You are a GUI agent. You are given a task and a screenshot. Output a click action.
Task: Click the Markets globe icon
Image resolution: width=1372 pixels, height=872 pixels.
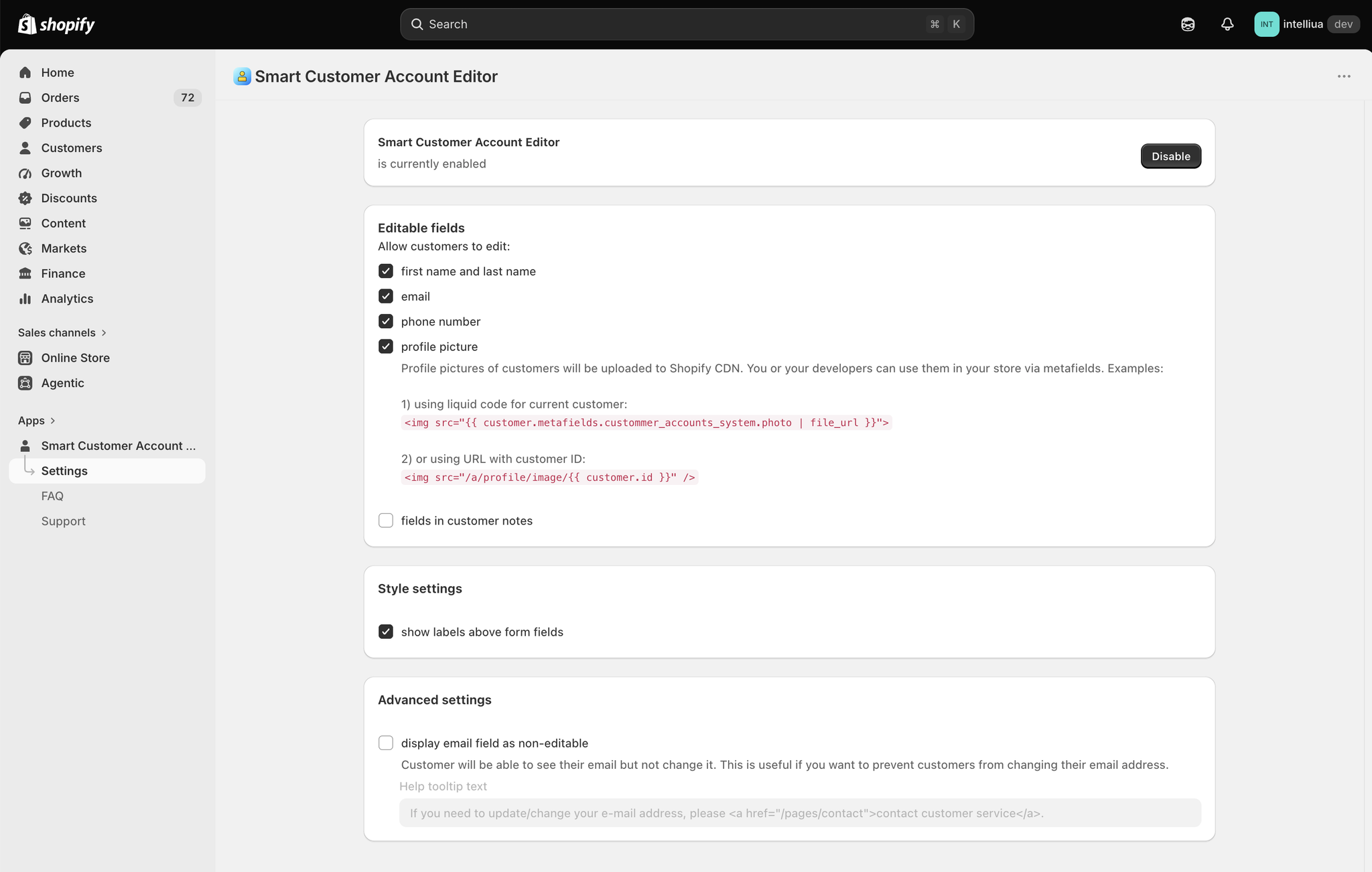25,248
